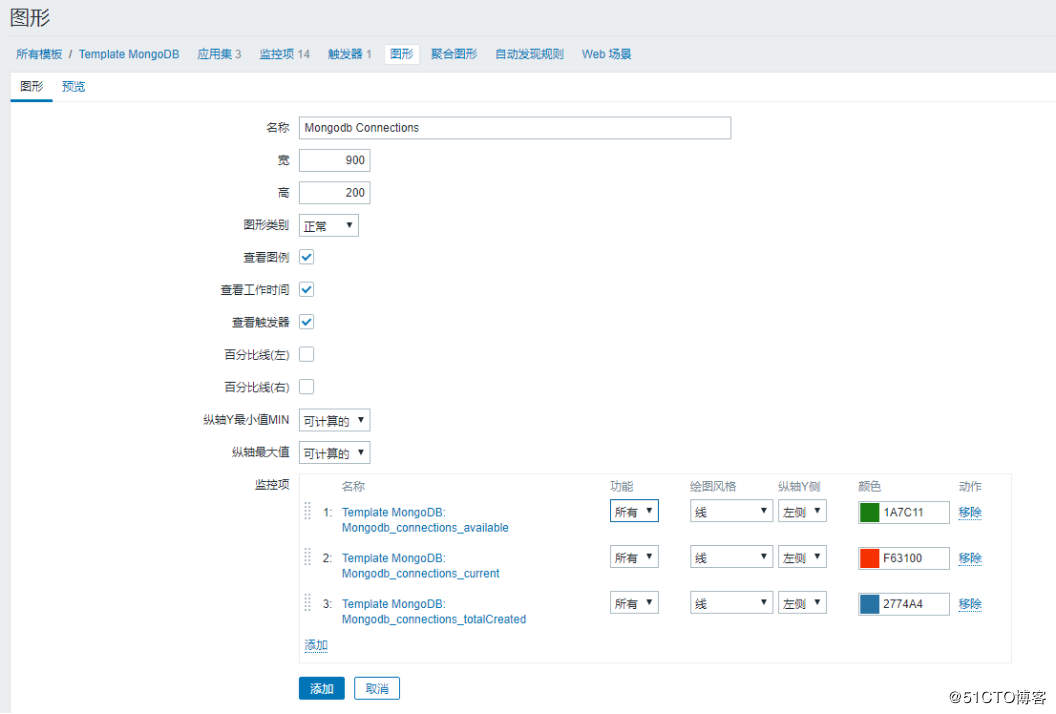Toggle the 查看触发器 checkbox
The height and width of the screenshot is (714, 1056).
[x=306, y=322]
